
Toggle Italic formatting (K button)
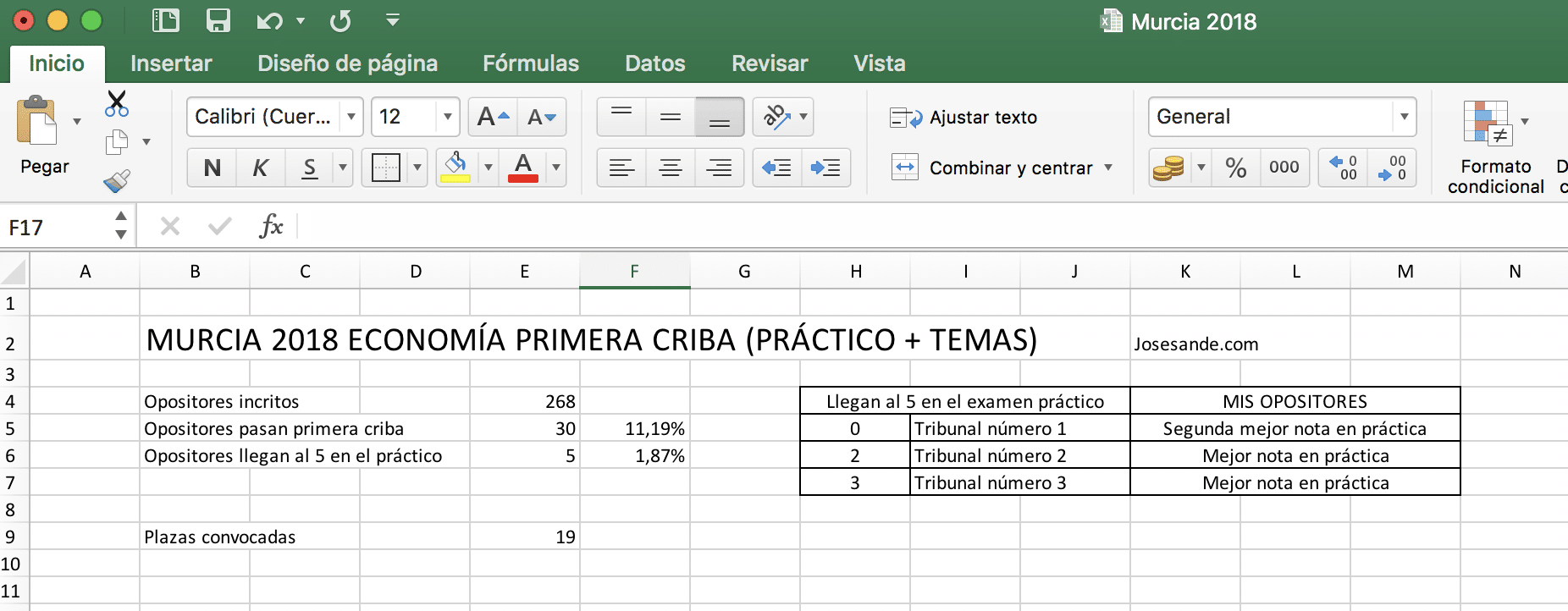point(261,168)
